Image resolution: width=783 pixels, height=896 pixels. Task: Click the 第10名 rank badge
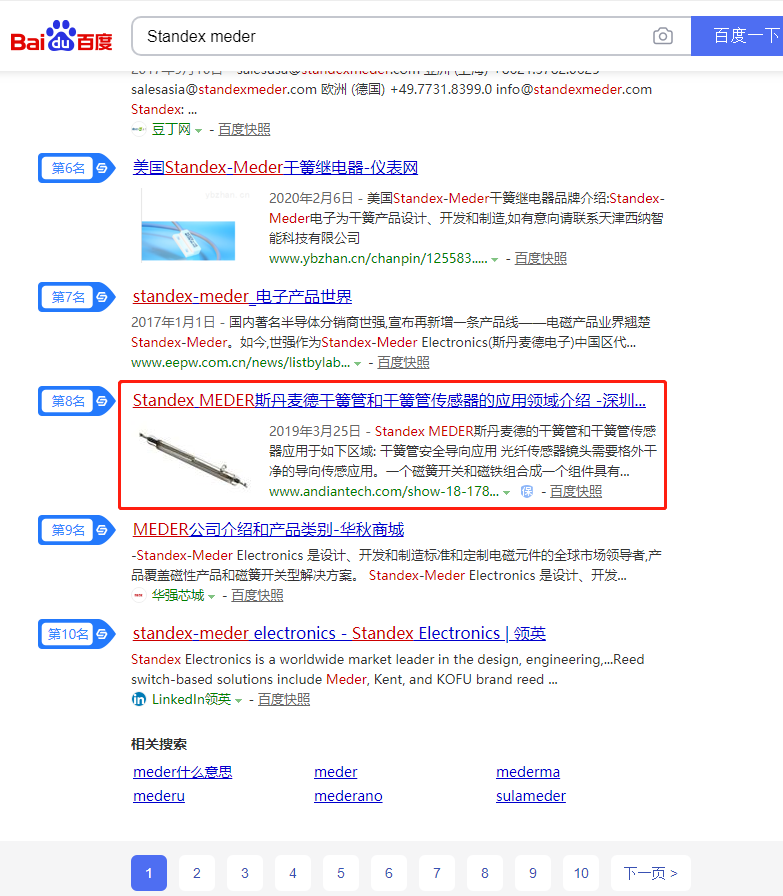tap(77, 634)
